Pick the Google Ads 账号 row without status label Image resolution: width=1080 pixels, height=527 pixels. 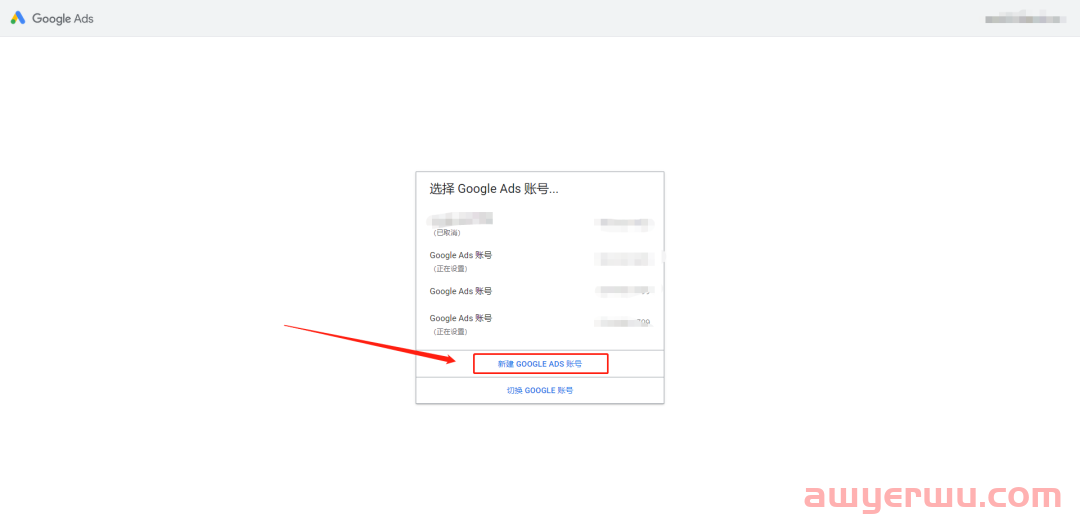point(540,291)
